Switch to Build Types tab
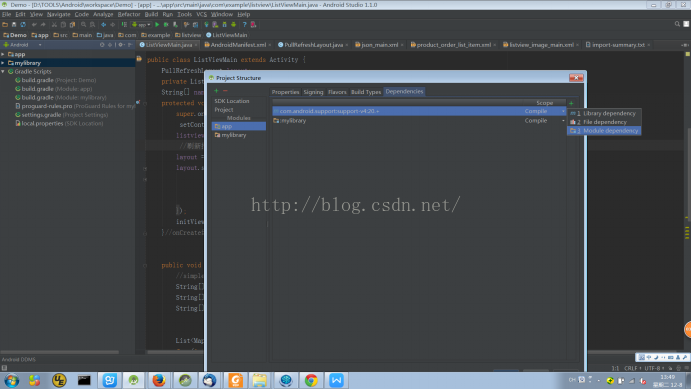The height and width of the screenshot is (389, 692). click(x=365, y=92)
